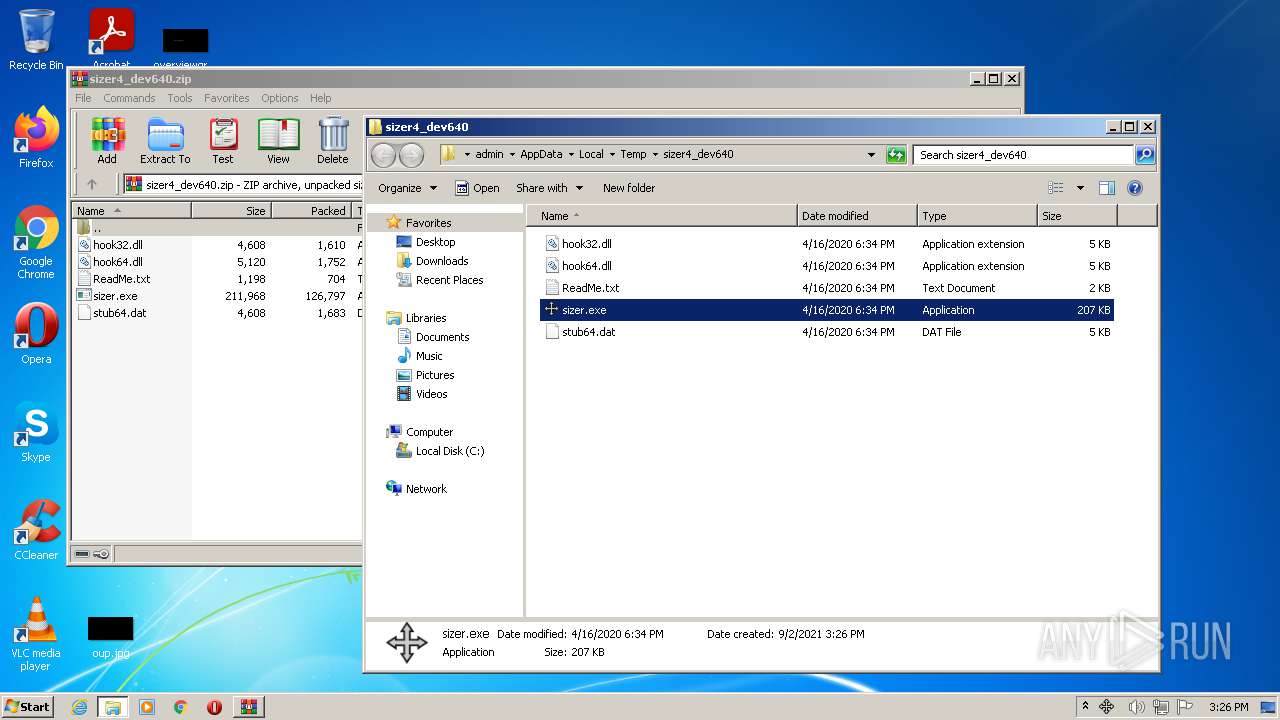Viewport: 1280px width, 720px height.
Task: Select hook64.dll in Explorer file list
Action: click(587, 266)
